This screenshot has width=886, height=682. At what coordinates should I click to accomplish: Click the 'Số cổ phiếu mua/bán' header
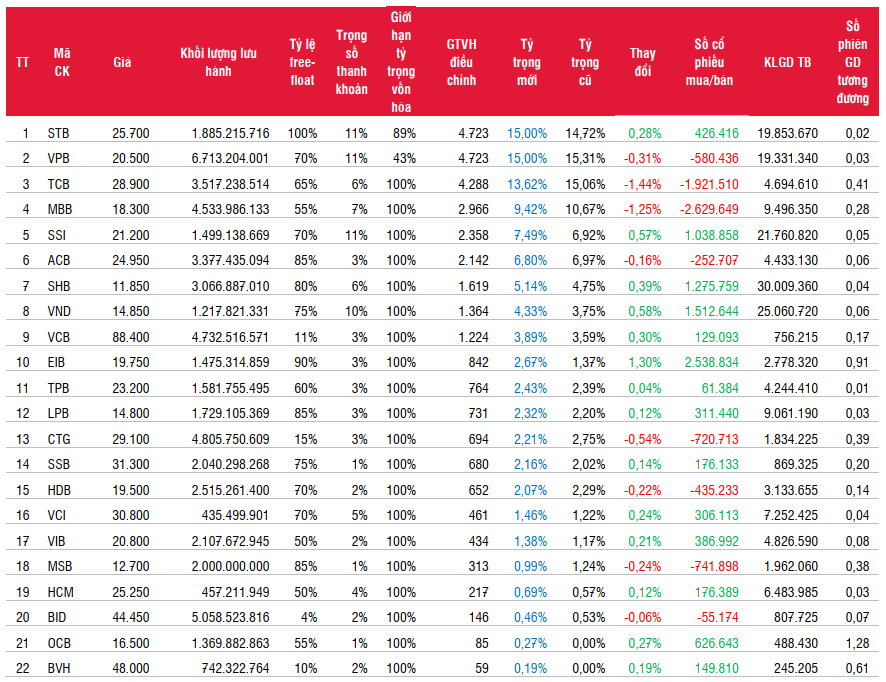coord(713,62)
